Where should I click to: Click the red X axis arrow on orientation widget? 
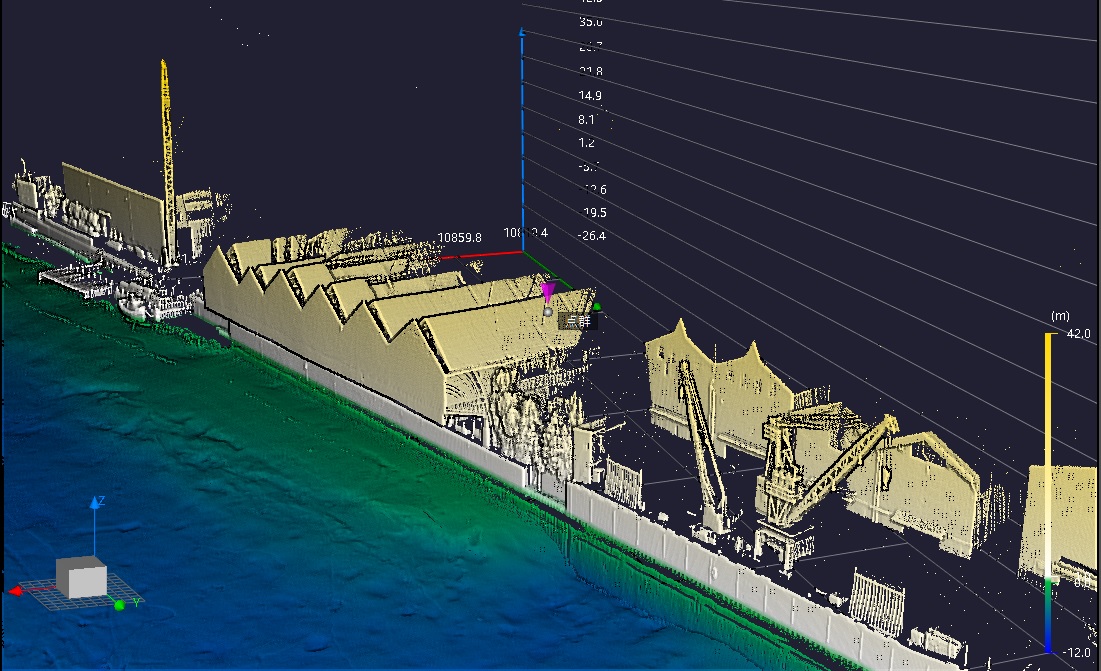coord(17,591)
